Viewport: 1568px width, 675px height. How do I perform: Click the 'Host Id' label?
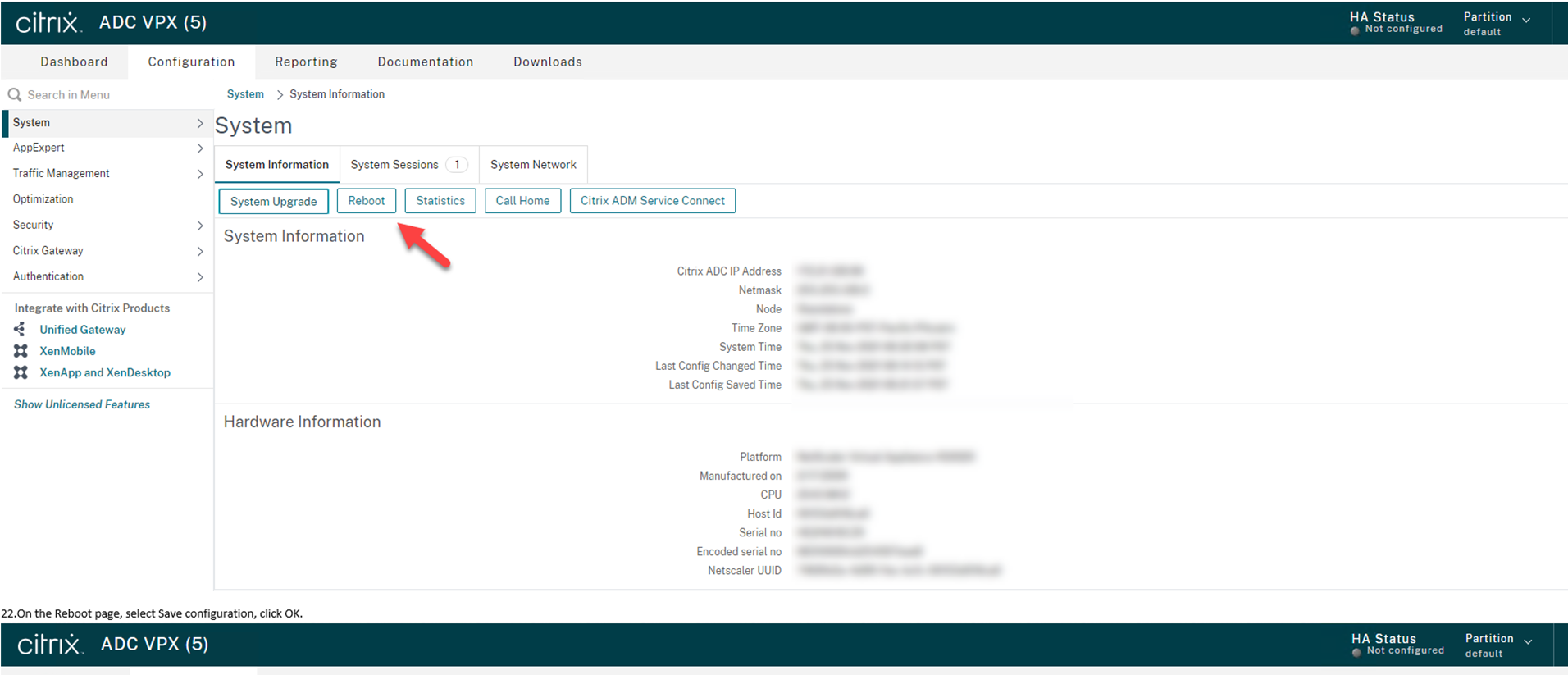coord(764,514)
